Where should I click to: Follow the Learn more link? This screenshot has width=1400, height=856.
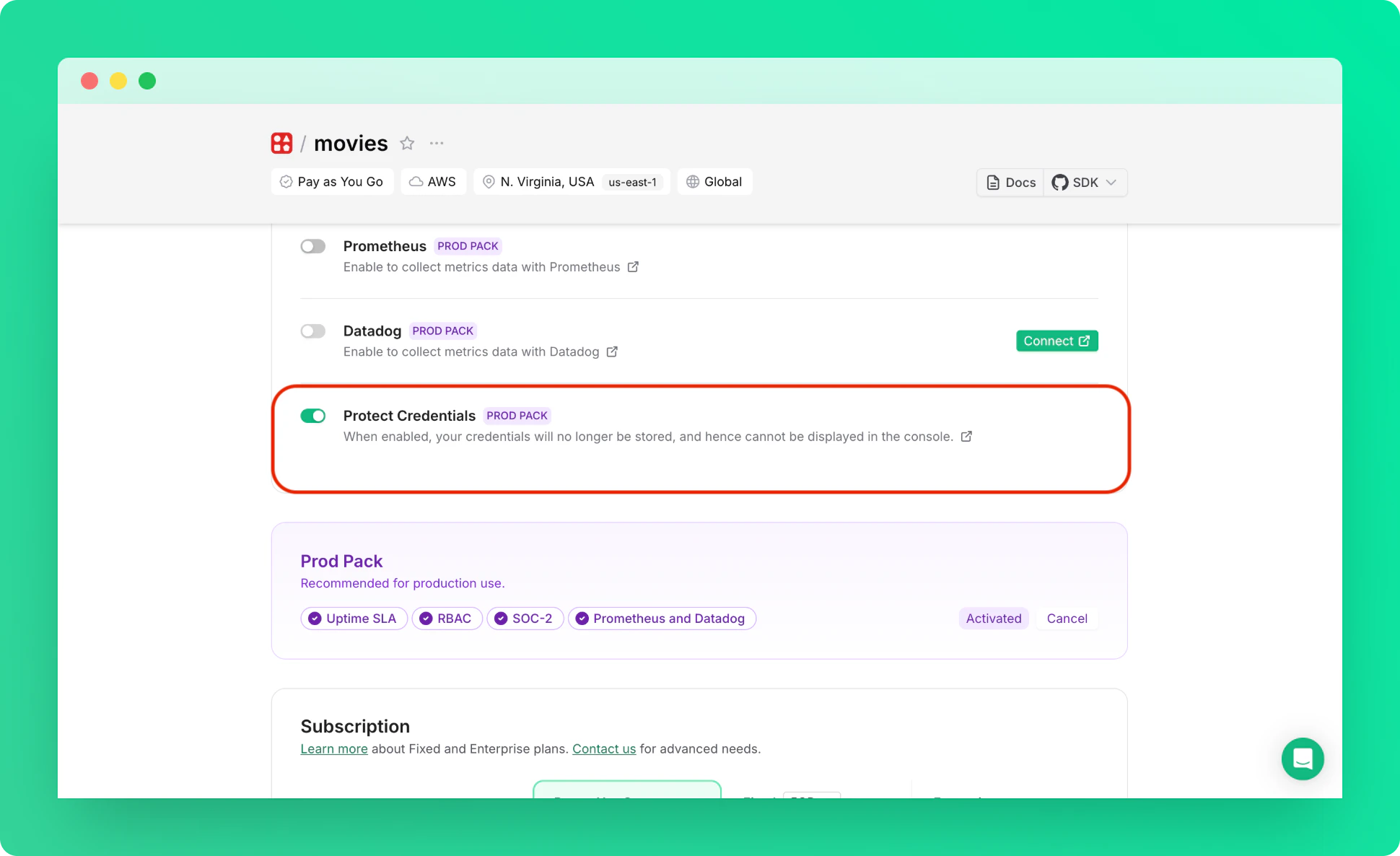tap(334, 749)
